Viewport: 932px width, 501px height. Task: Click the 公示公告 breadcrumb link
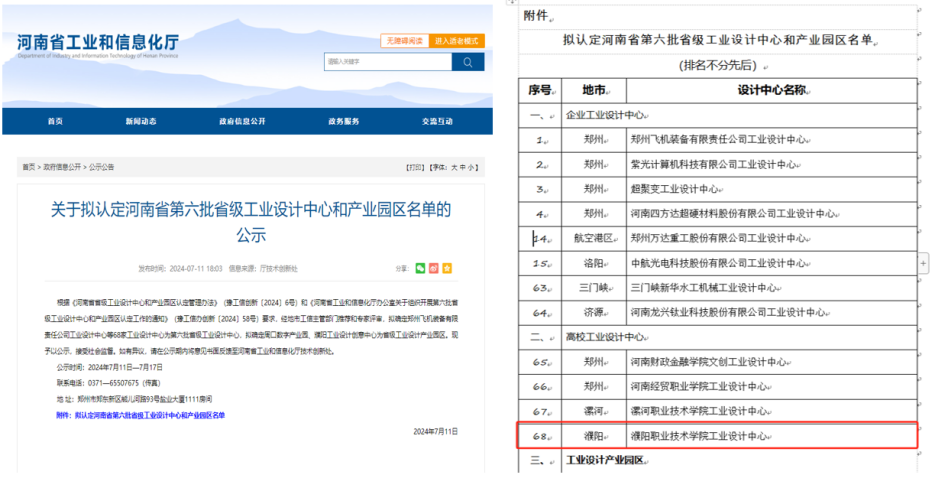102,168
